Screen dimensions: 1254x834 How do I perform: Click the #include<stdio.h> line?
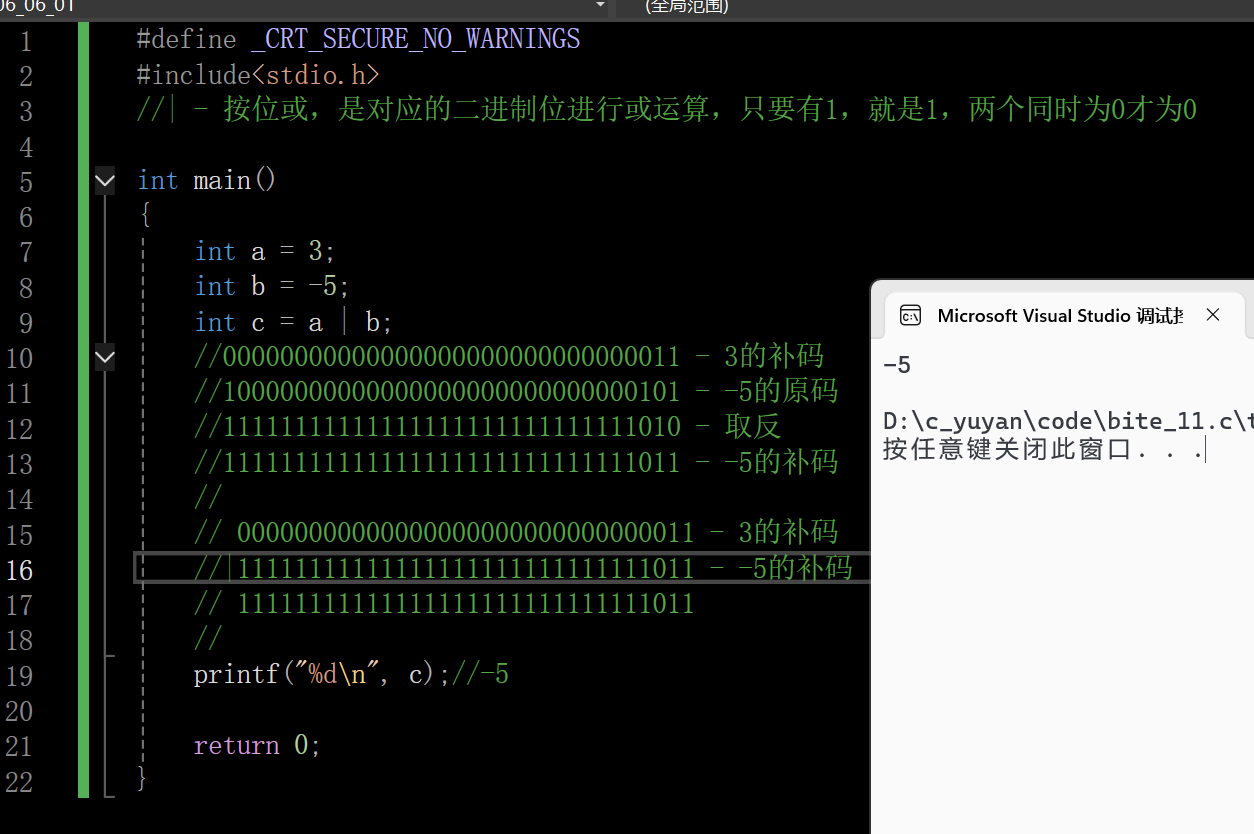pyautogui.click(x=258, y=75)
